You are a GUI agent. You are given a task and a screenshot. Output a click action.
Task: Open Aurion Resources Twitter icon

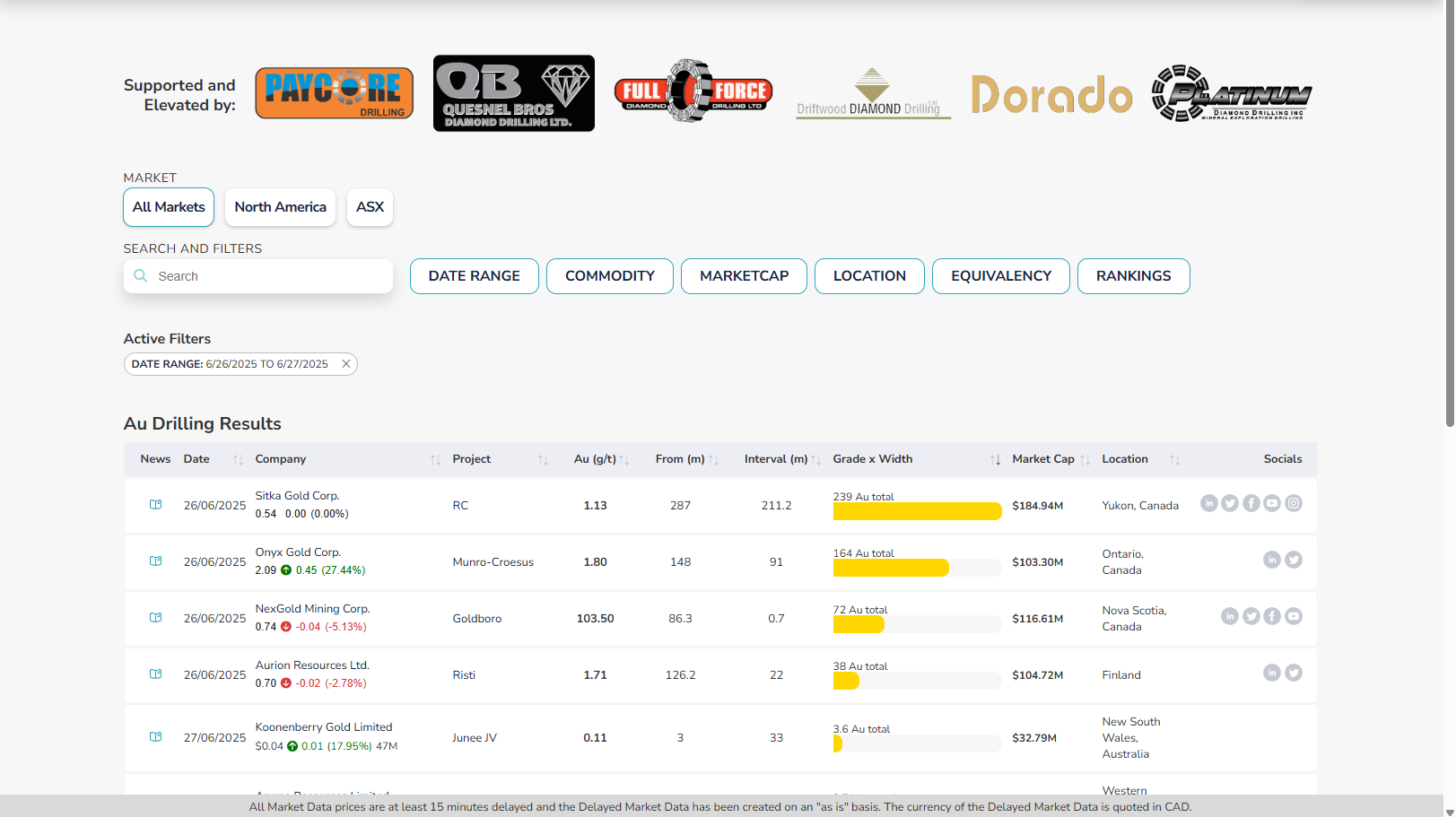1294,673
